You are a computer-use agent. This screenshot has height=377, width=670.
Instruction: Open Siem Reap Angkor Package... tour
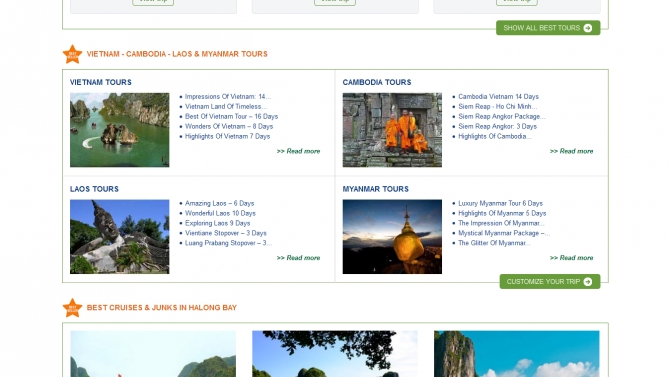[502, 116]
